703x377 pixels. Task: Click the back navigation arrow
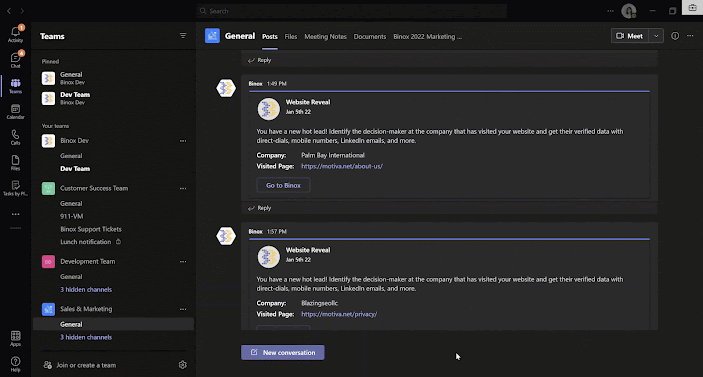(x=9, y=11)
